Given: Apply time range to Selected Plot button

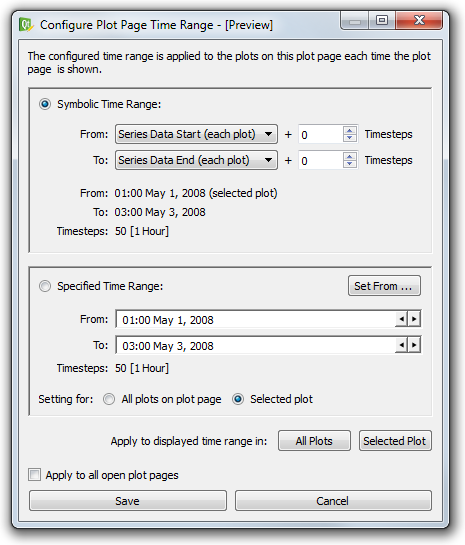Looking at the screenshot, I should [395, 441].
